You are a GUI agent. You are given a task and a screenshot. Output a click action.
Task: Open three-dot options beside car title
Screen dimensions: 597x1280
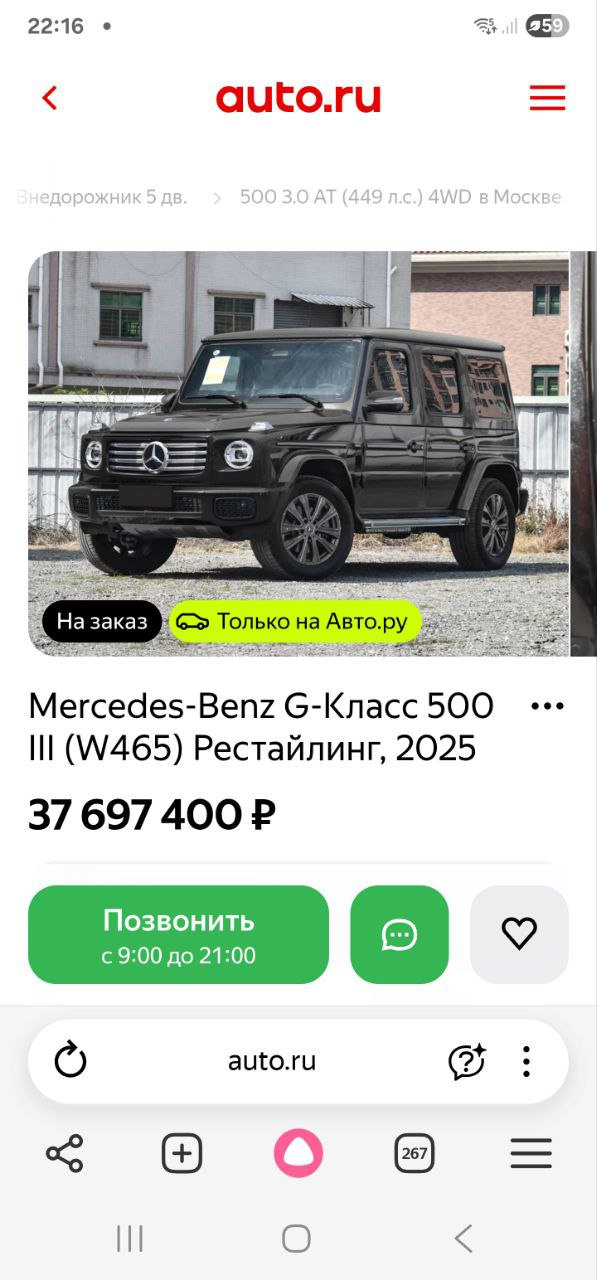(x=547, y=707)
